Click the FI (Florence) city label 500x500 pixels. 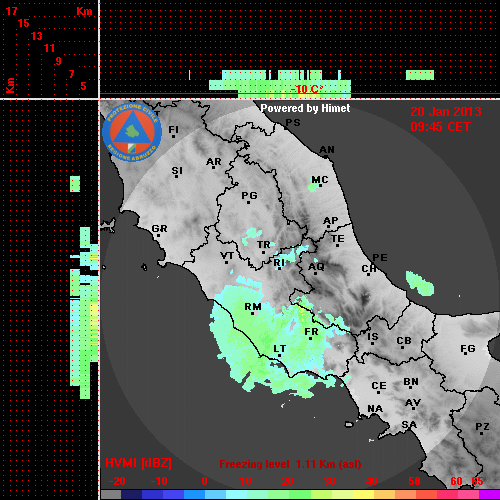173,129
